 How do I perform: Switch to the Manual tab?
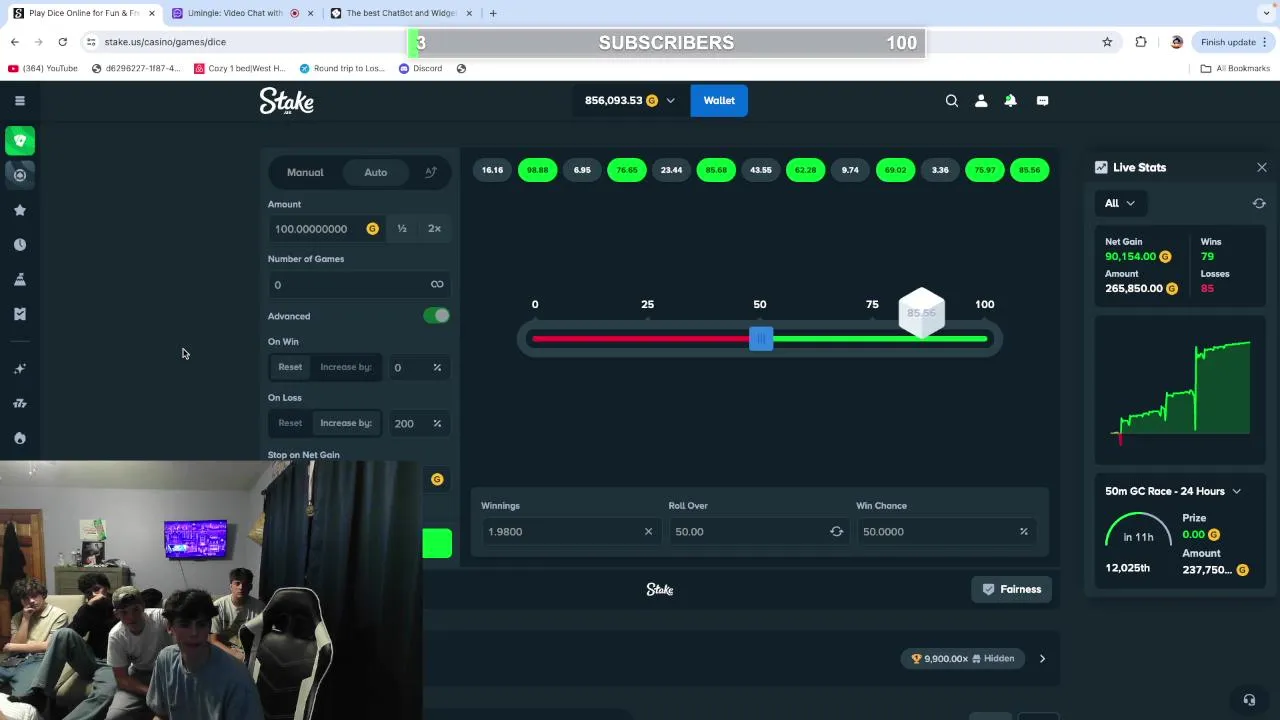click(305, 172)
